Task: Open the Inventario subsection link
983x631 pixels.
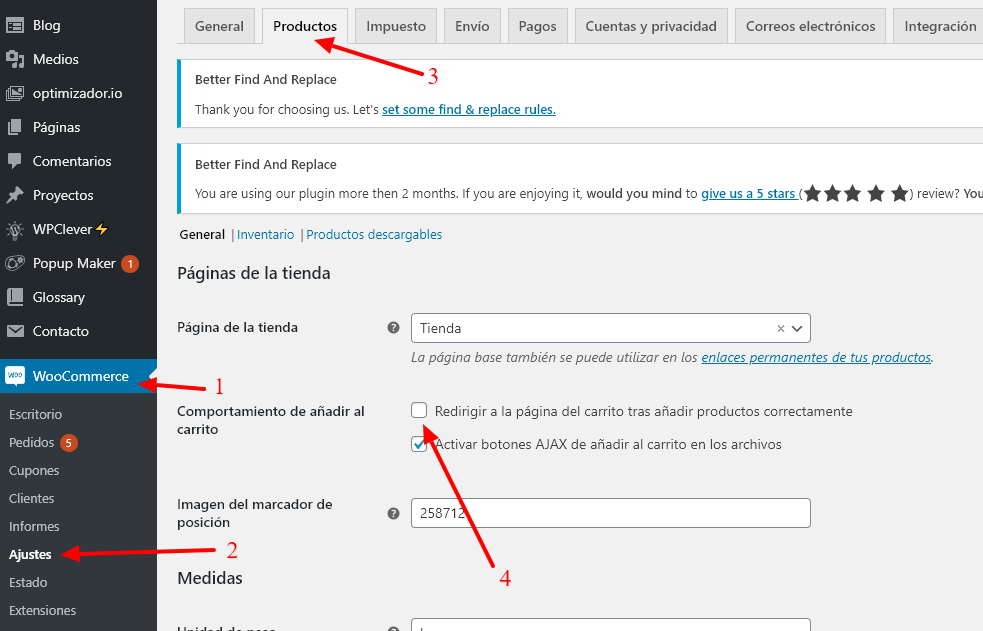Action: click(x=265, y=234)
